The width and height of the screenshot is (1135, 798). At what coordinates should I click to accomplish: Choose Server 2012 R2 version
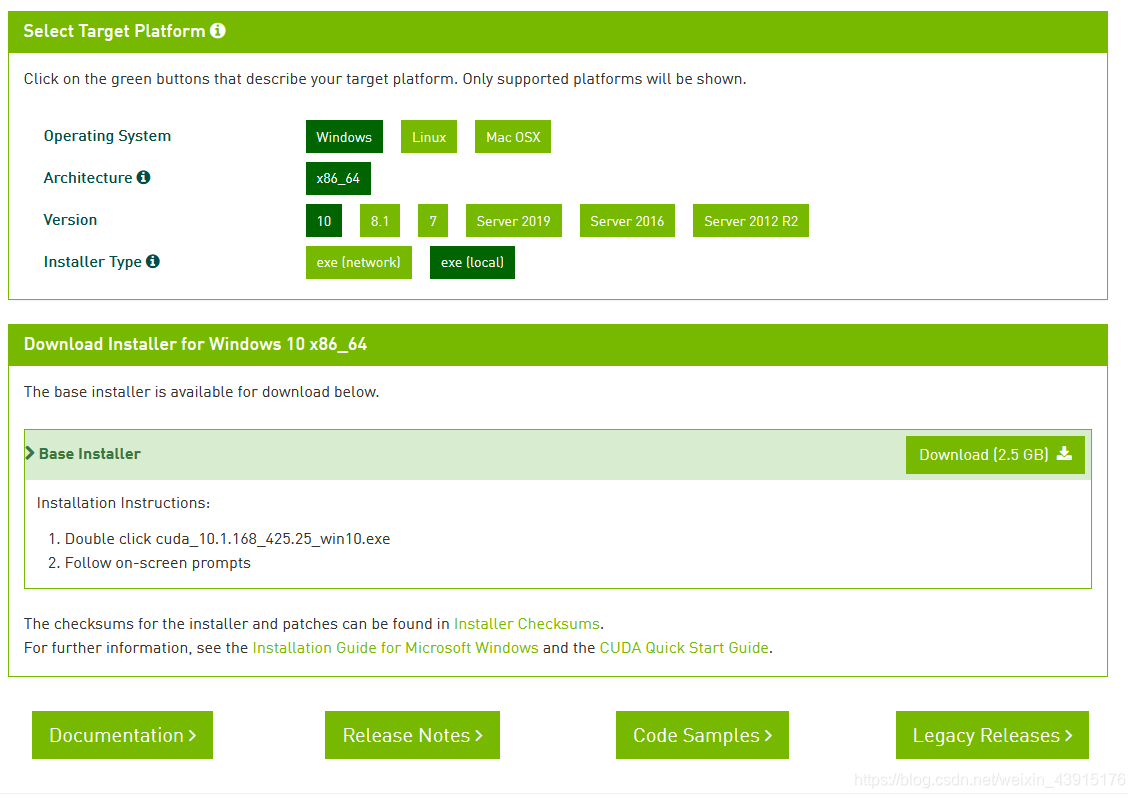[x=751, y=221]
